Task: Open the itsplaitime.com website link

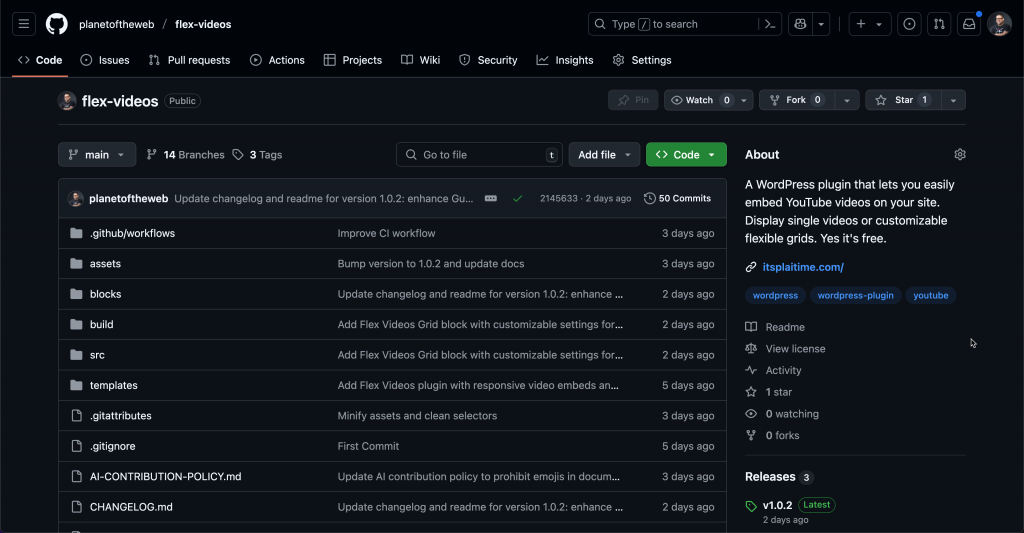Action: click(803, 267)
